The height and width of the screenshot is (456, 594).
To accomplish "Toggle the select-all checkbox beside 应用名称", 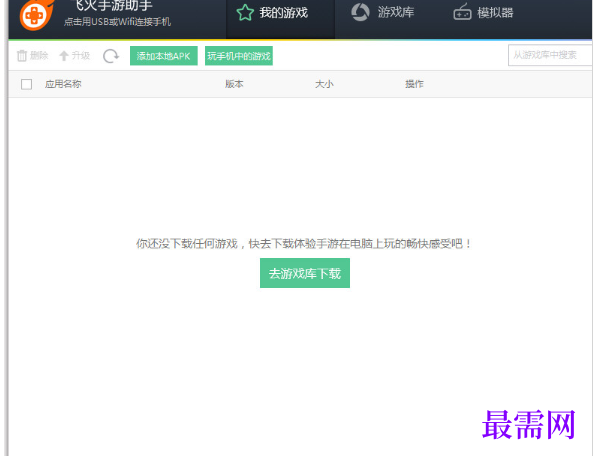I will tap(27, 84).
